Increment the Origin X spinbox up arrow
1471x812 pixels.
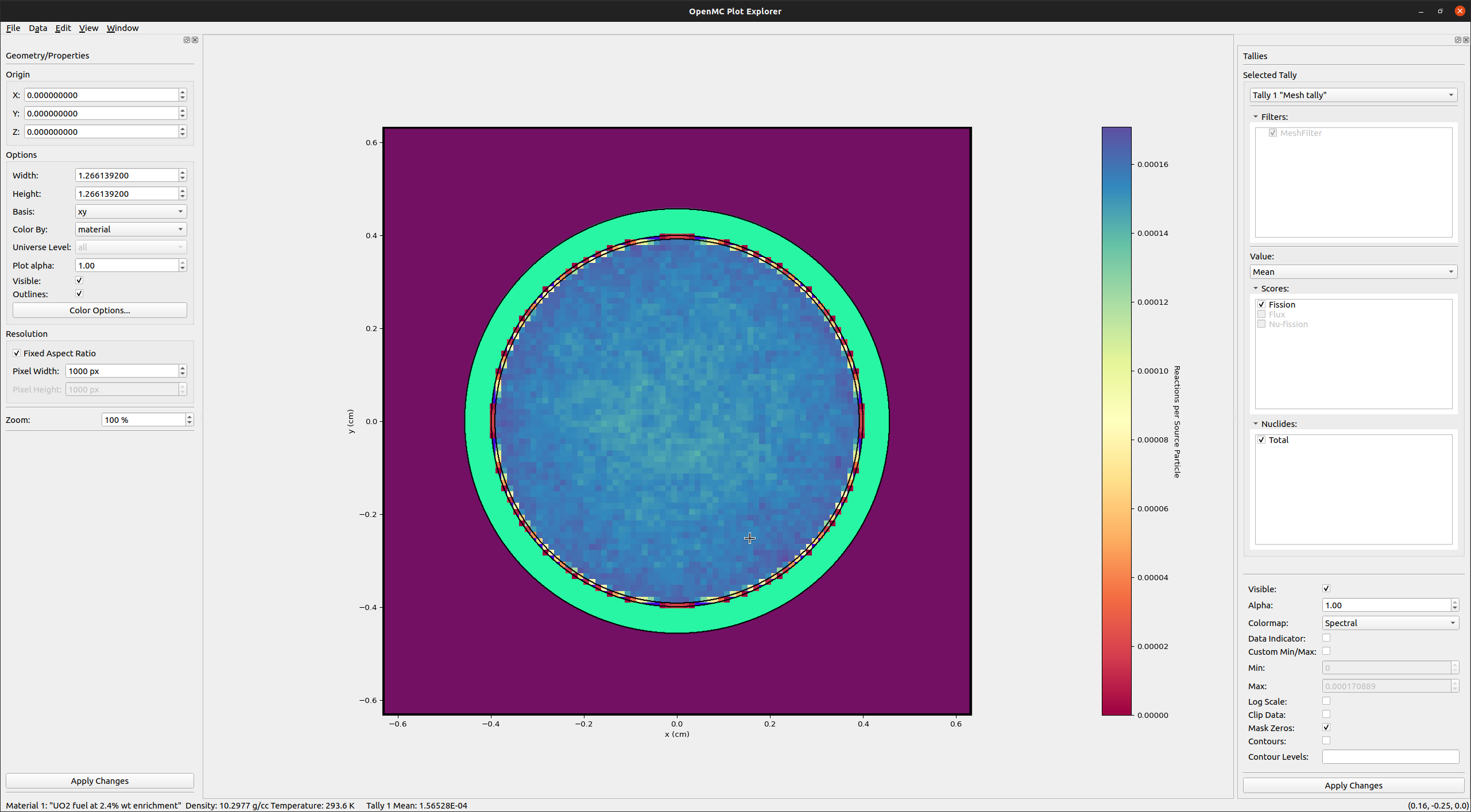[x=183, y=92]
